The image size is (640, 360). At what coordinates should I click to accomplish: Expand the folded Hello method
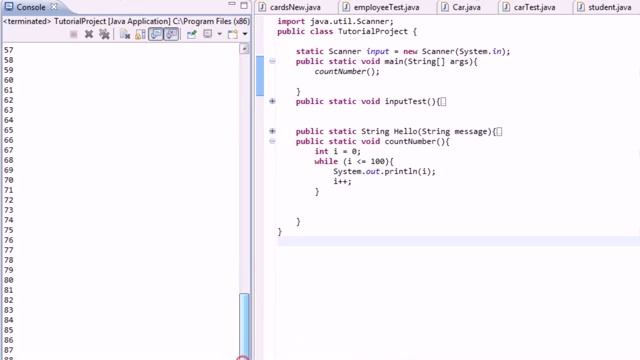(x=272, y=131)
